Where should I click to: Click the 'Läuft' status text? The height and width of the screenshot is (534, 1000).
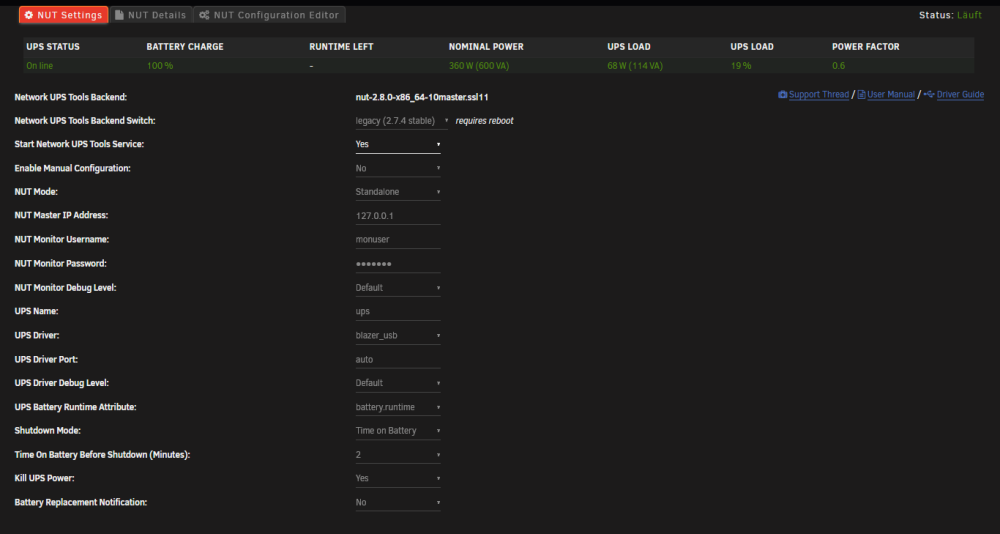point(969,15)
